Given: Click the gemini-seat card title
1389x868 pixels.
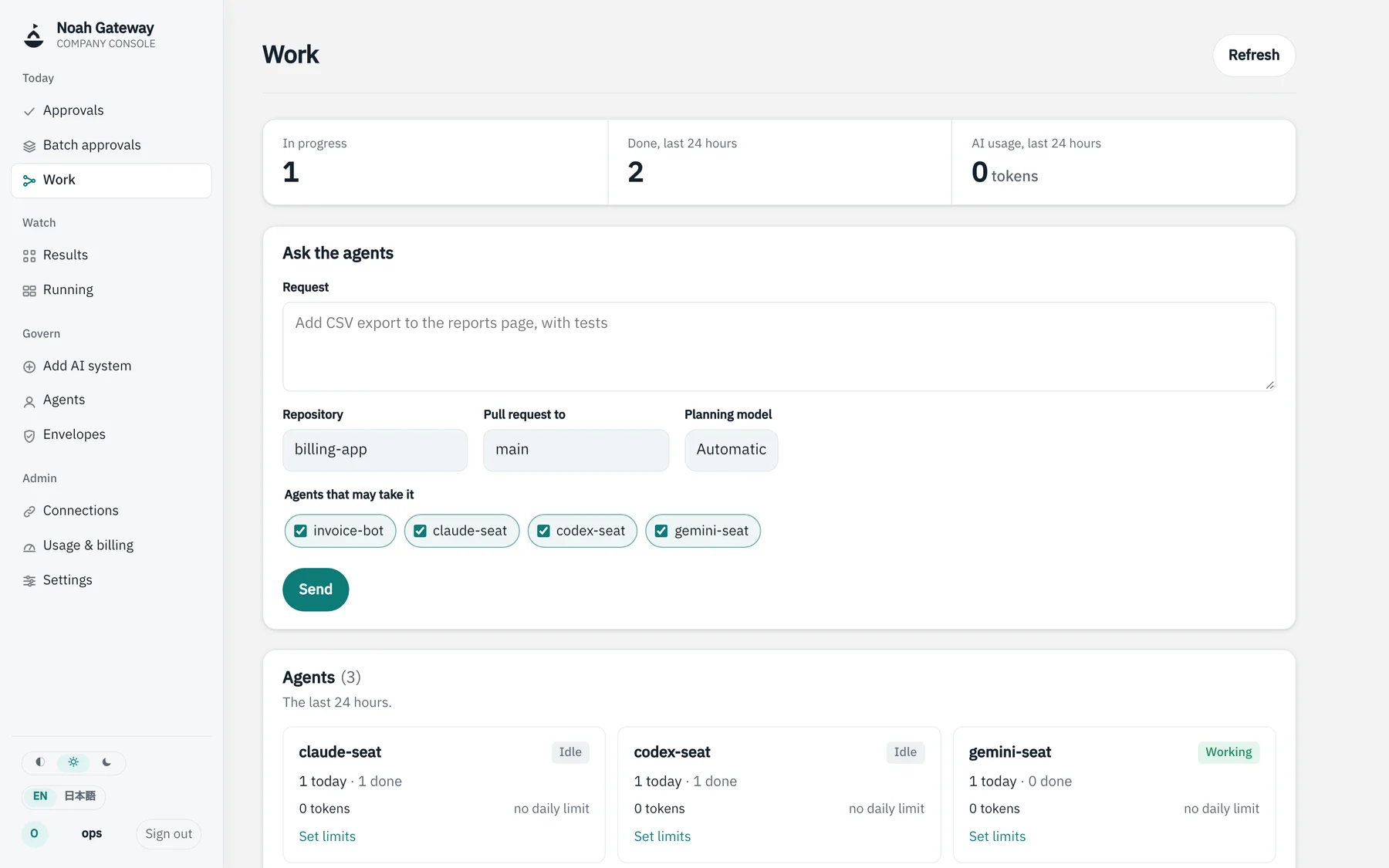Looking at the screenshot, I should [x=1010, y=752].
